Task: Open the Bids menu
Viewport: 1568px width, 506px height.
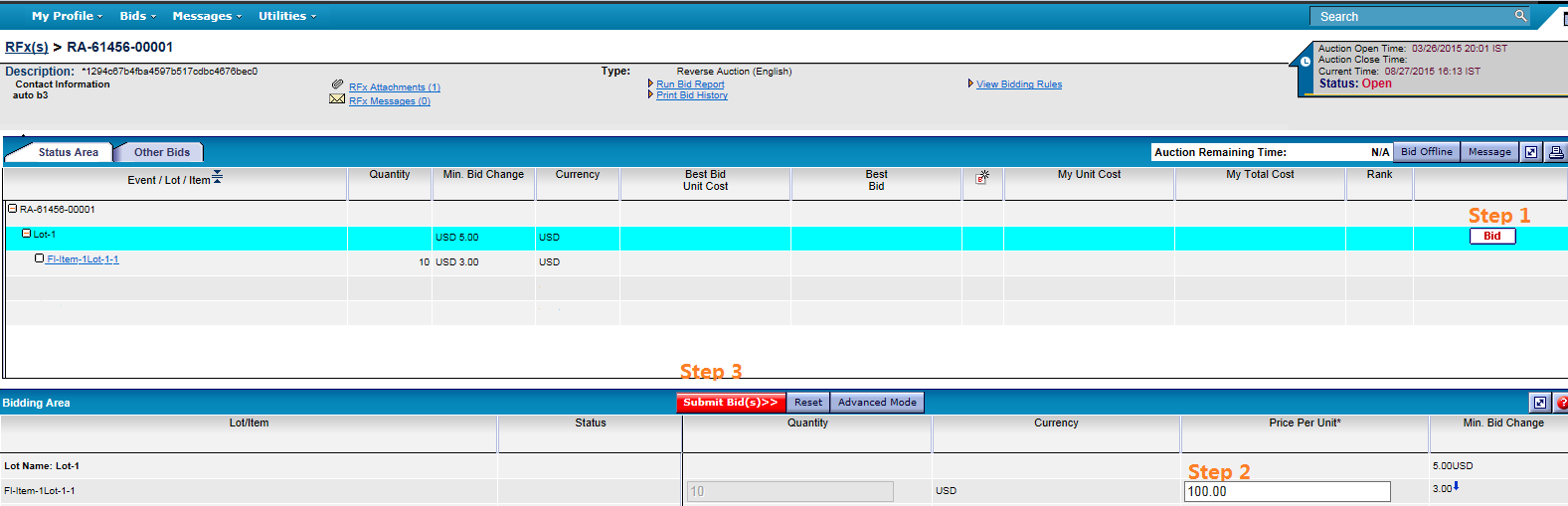Action: pos(137,16)
